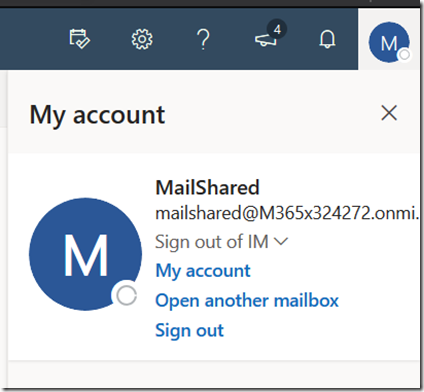Click Open another mailbox link
This screenshot has height=392, width=424.
pyautogui.click(x=247, y=301)
